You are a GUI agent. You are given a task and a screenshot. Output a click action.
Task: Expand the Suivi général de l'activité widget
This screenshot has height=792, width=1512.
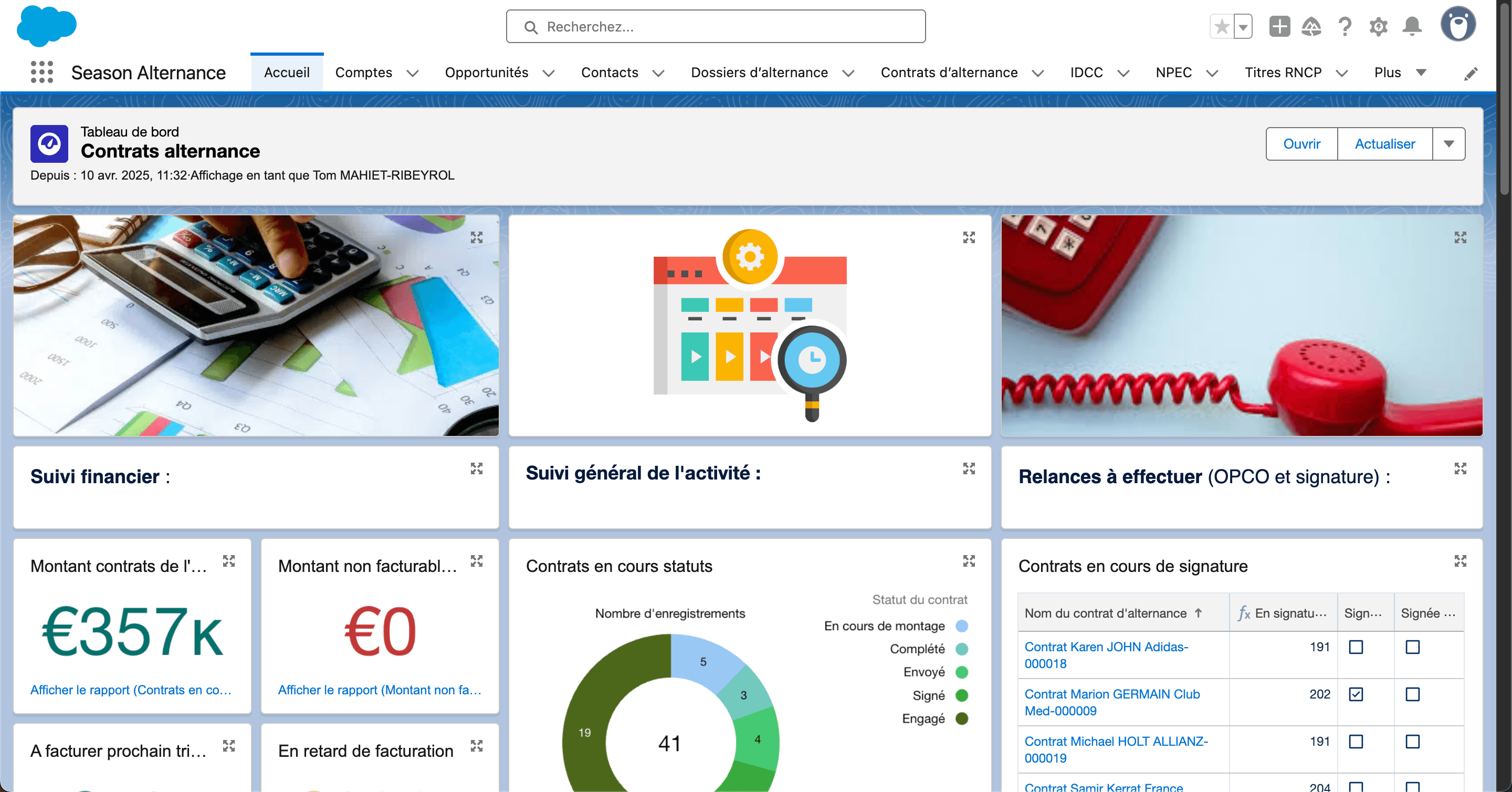(969, 468)
